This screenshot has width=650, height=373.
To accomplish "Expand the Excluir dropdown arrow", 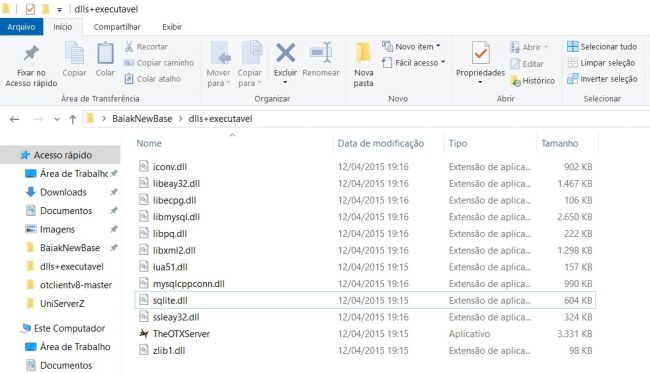I will point(285,82).
